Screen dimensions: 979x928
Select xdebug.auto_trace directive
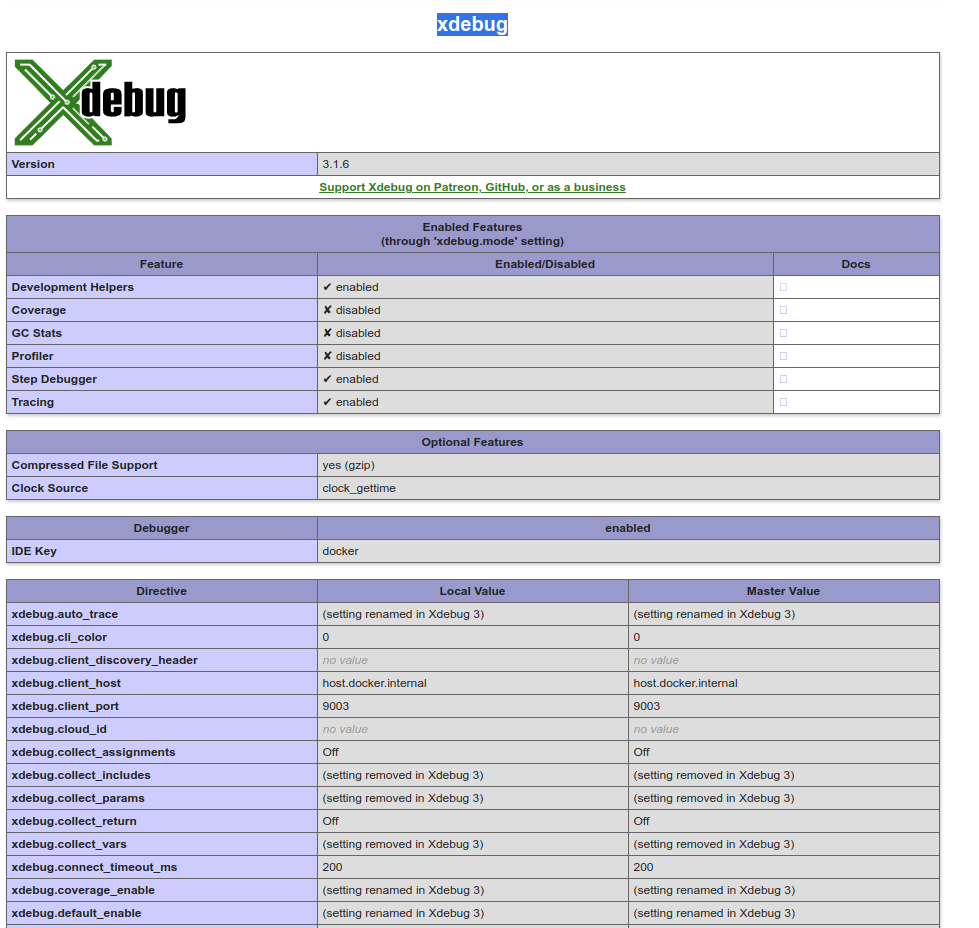pos(65,615)
